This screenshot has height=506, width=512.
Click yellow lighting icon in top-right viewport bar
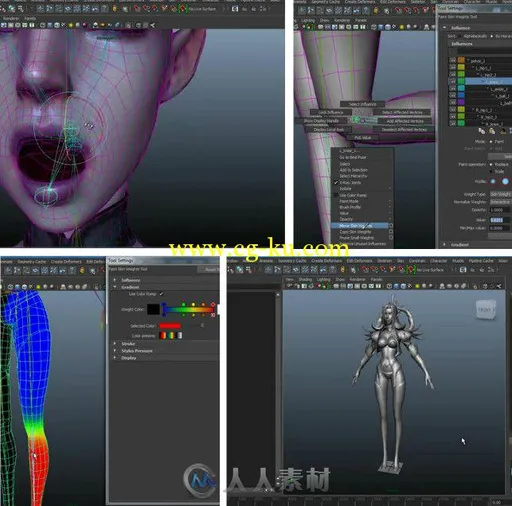click(401, 27)
